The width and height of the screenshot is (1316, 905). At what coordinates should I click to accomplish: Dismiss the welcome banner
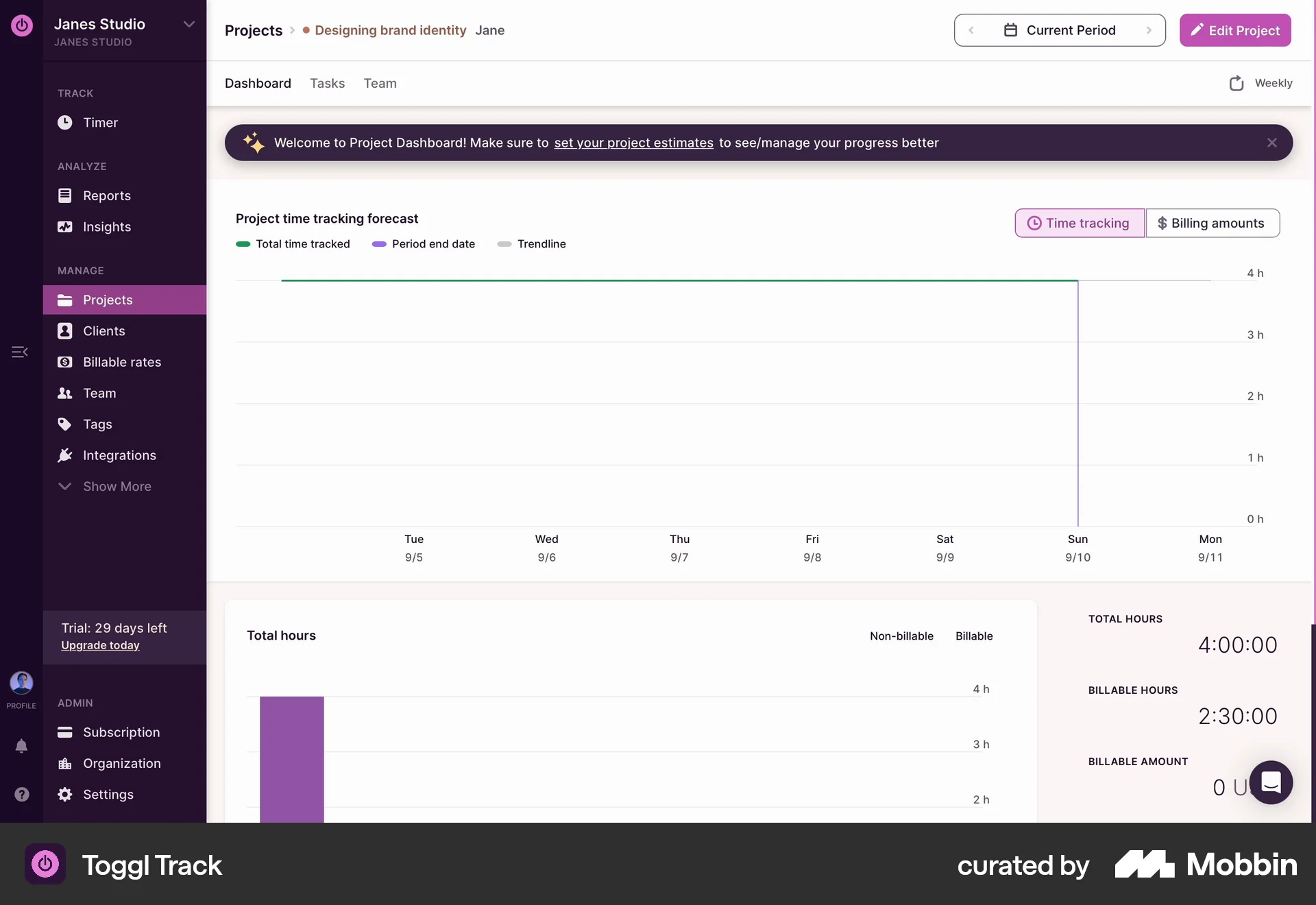coord(1271,143)
